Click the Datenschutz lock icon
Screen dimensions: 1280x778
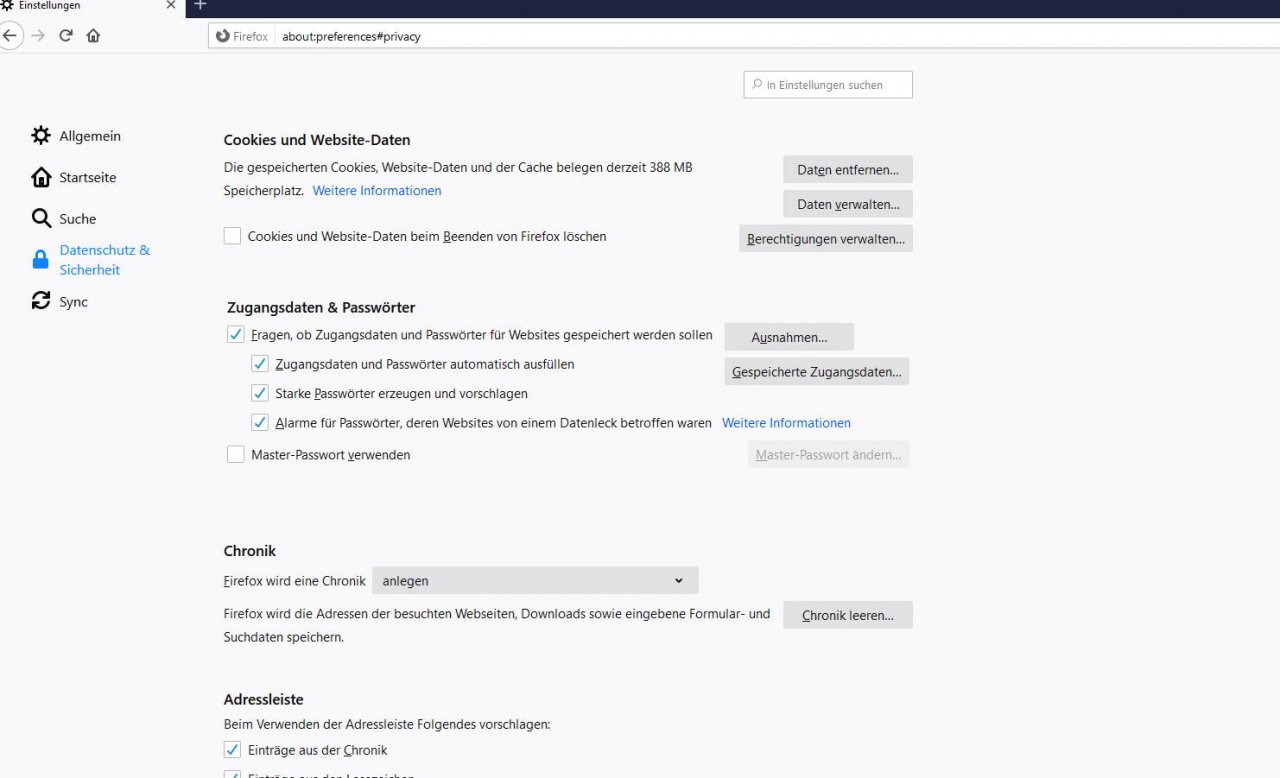[x=41, y=260]
